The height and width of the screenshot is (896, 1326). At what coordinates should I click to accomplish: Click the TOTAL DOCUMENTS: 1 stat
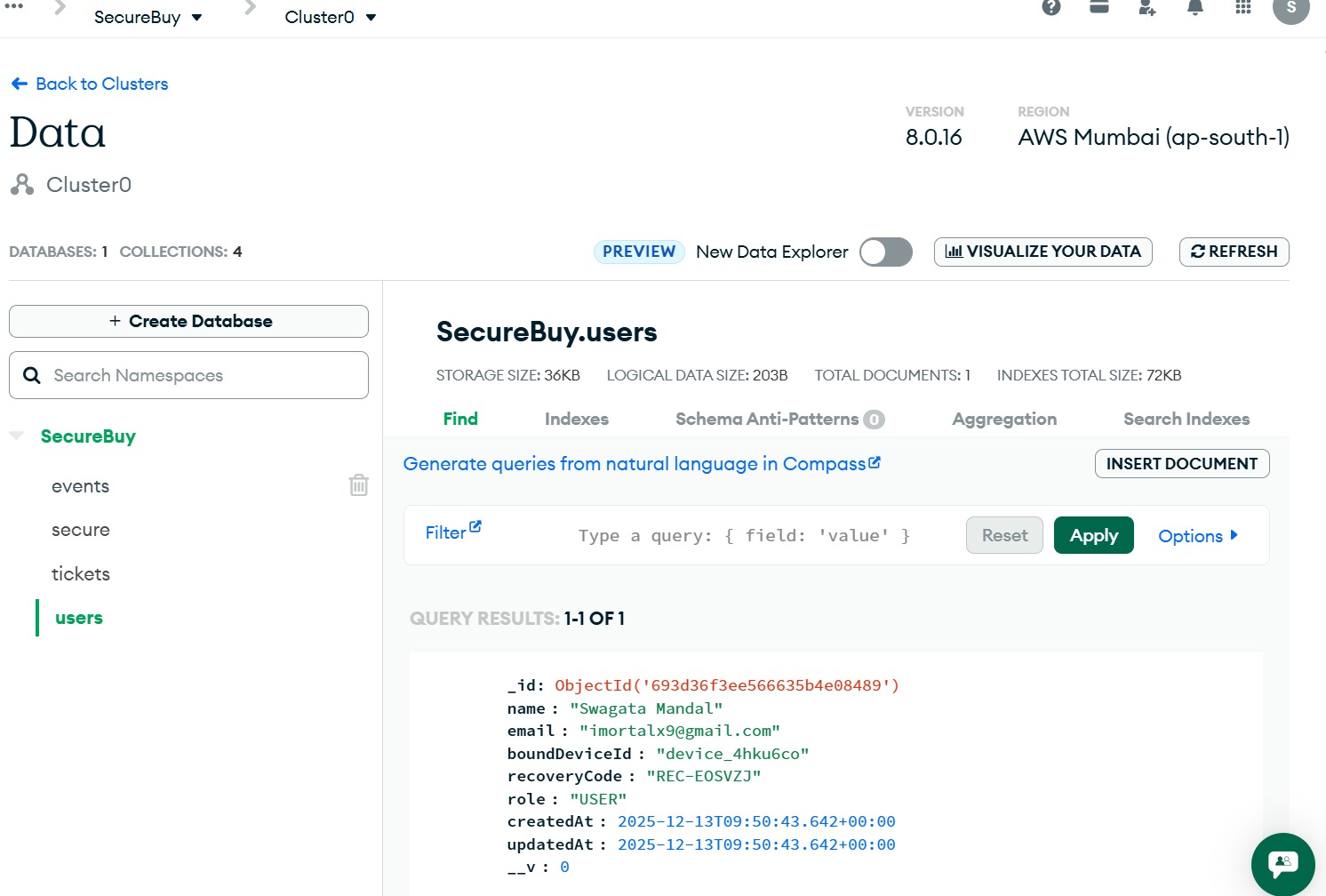(892, 375)
